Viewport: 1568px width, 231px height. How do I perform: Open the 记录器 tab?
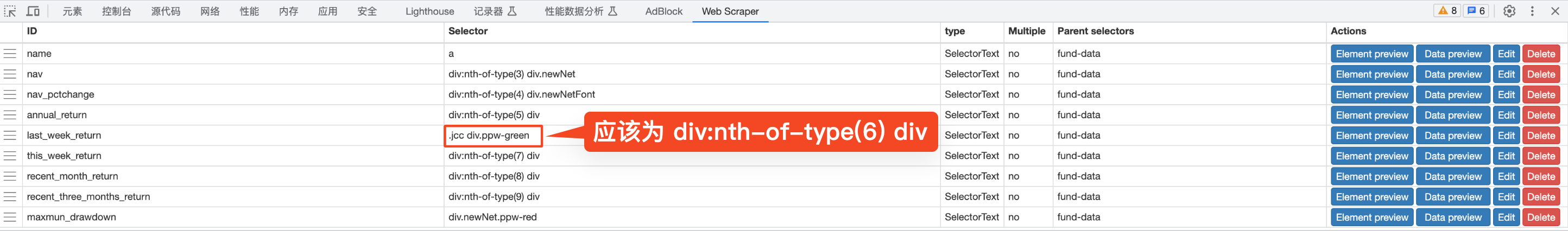pyautogui.click(x=495, y=11)
